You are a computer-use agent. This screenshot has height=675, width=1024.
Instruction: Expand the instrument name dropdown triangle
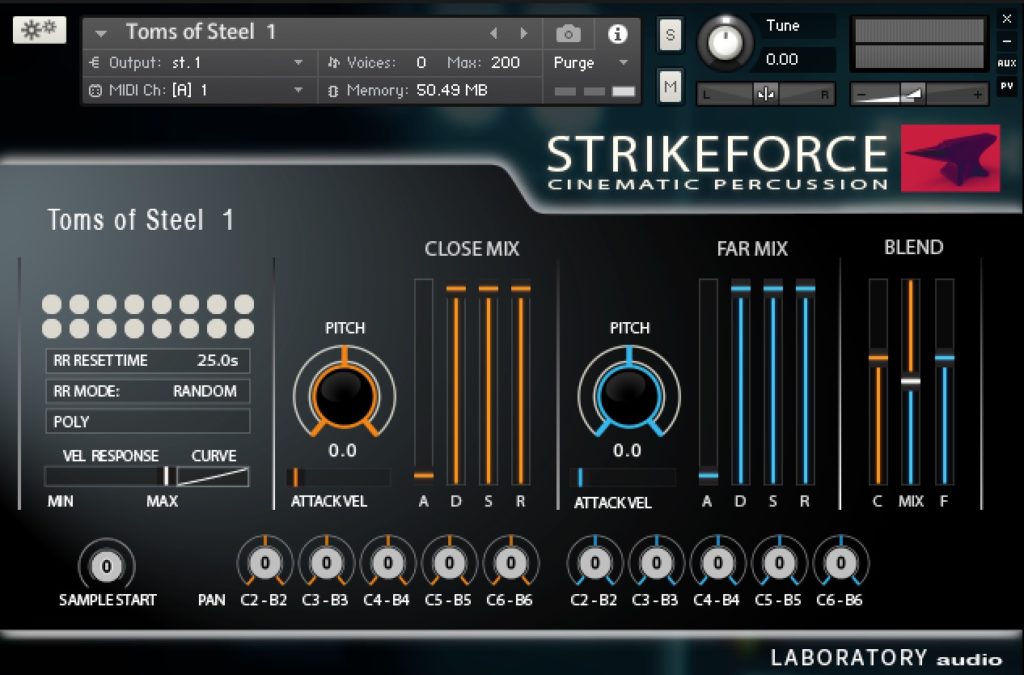tap(101, 33)
